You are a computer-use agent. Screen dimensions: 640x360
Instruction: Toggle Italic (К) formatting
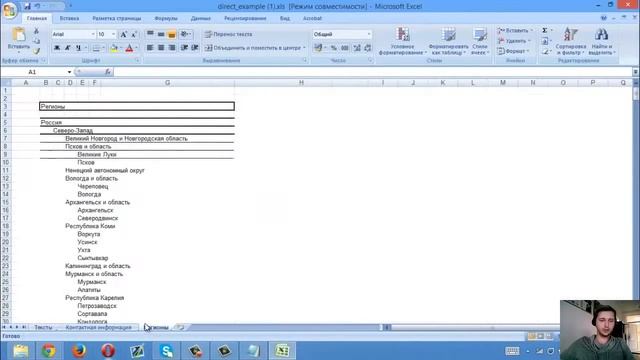coord(68,48)
